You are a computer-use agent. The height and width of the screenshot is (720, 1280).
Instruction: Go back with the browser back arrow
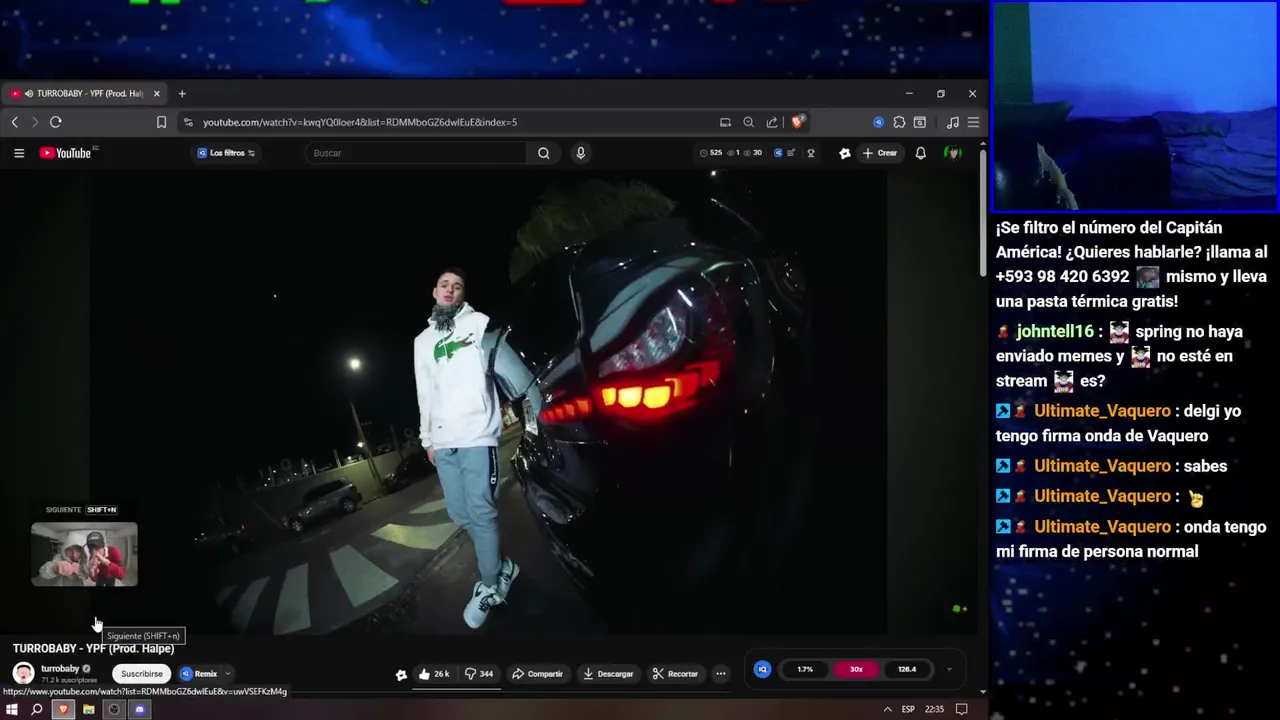coord(15,122)
